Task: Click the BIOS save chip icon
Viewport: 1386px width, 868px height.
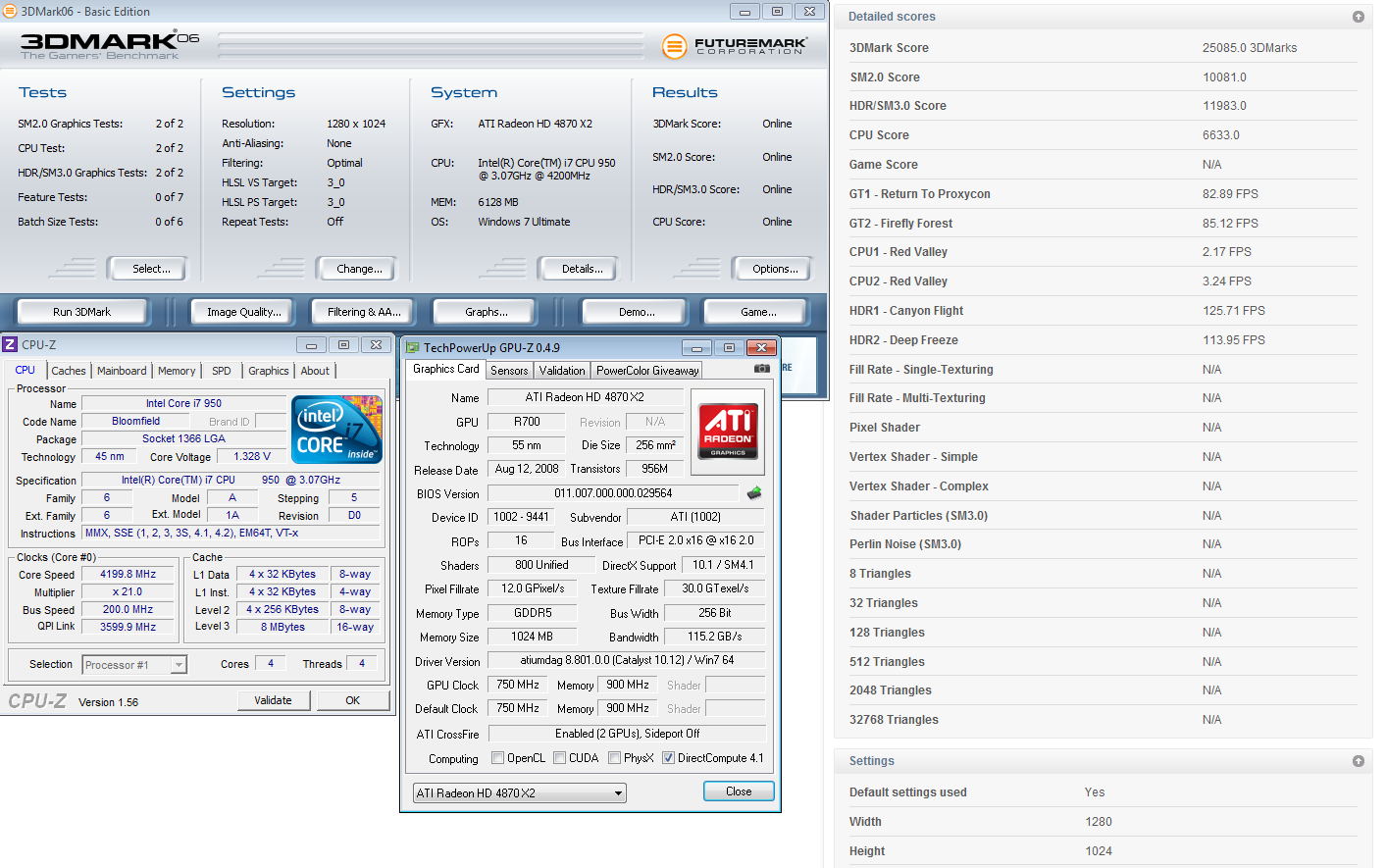Action: point(754,493)
